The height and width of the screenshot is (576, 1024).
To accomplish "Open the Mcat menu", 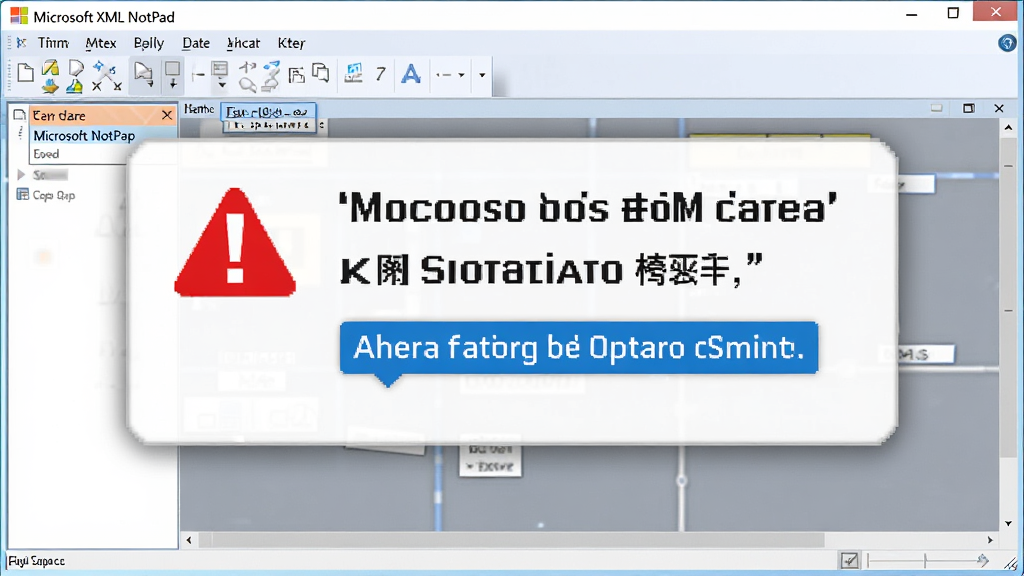I will (243, 43).
